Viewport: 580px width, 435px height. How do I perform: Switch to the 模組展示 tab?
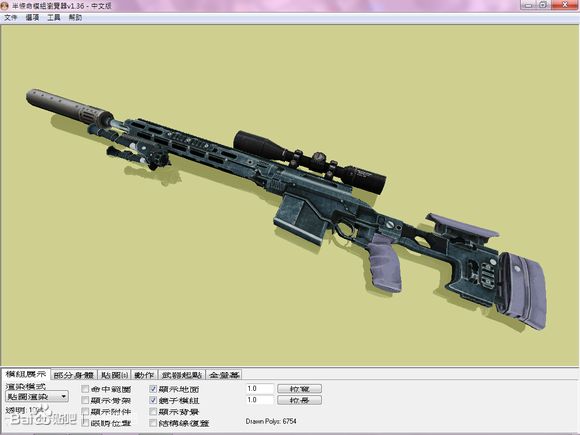coord(26,374)
